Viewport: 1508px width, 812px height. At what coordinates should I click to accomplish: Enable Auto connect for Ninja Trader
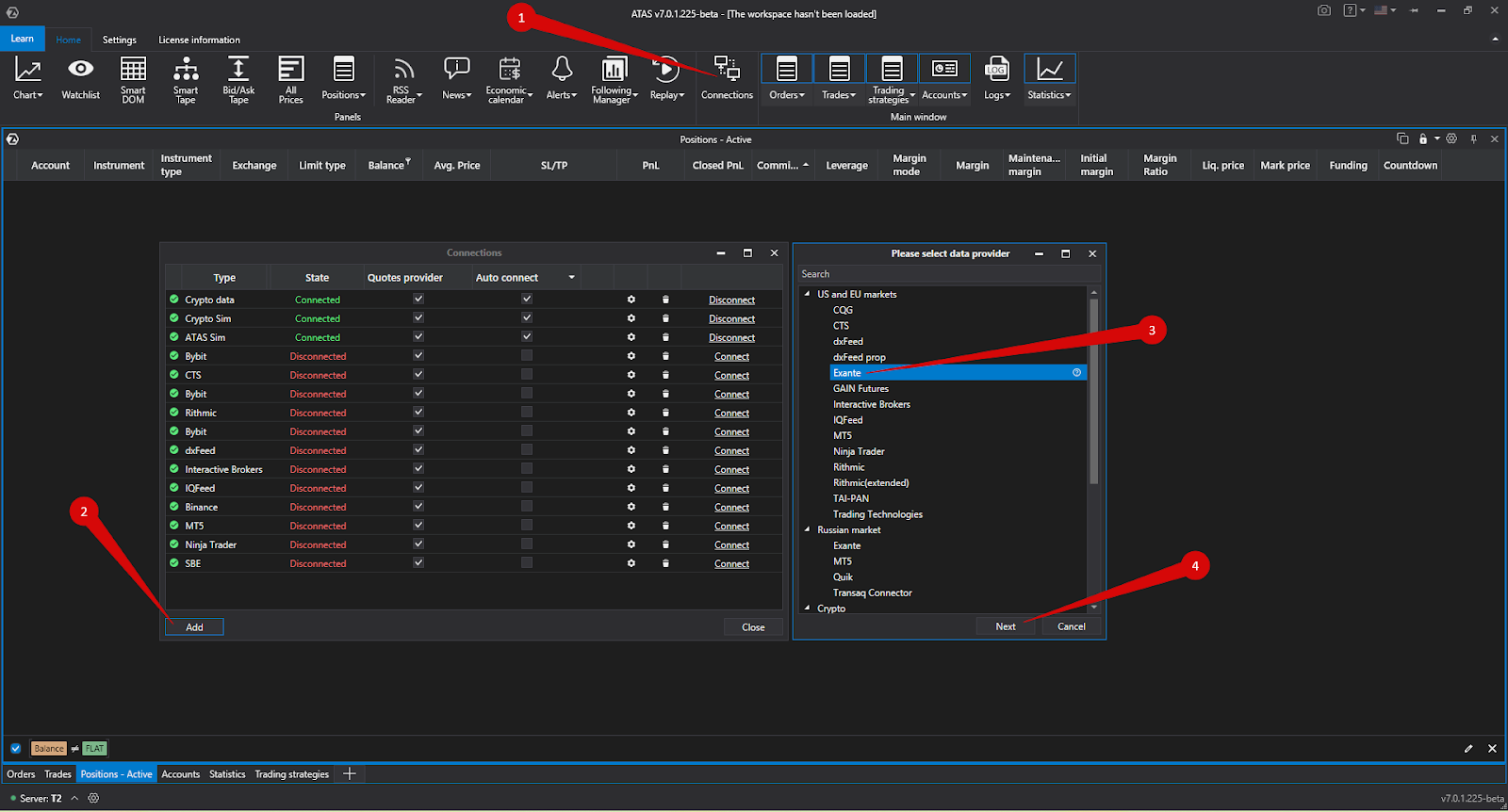click(x=527, y=544)
